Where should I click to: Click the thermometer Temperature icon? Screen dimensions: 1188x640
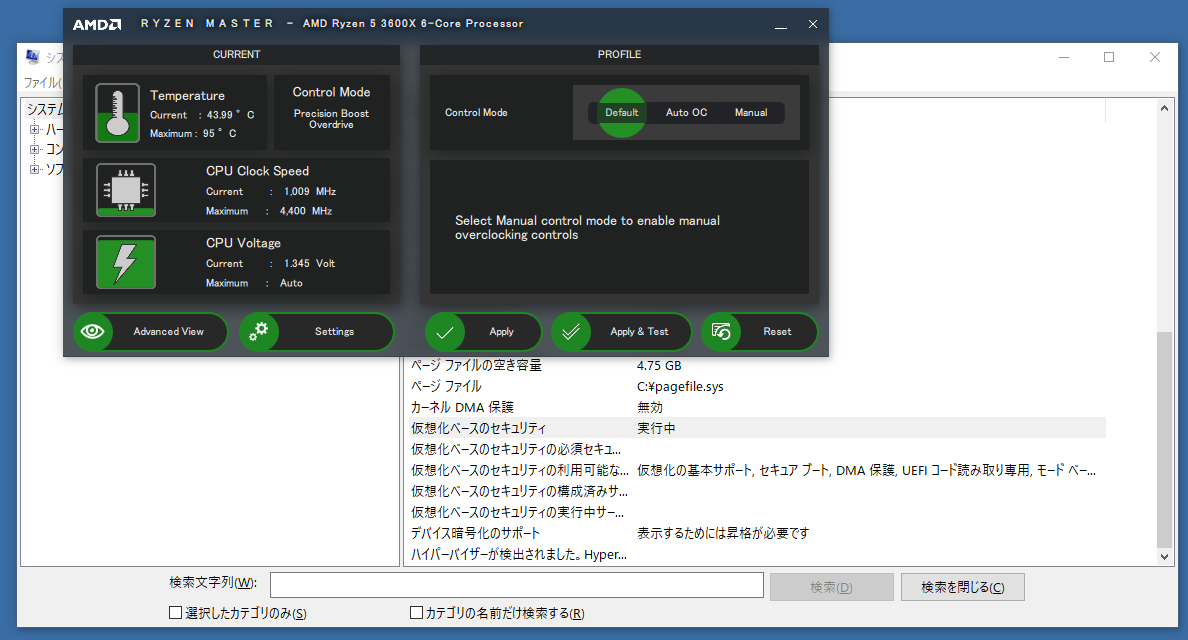118,112
